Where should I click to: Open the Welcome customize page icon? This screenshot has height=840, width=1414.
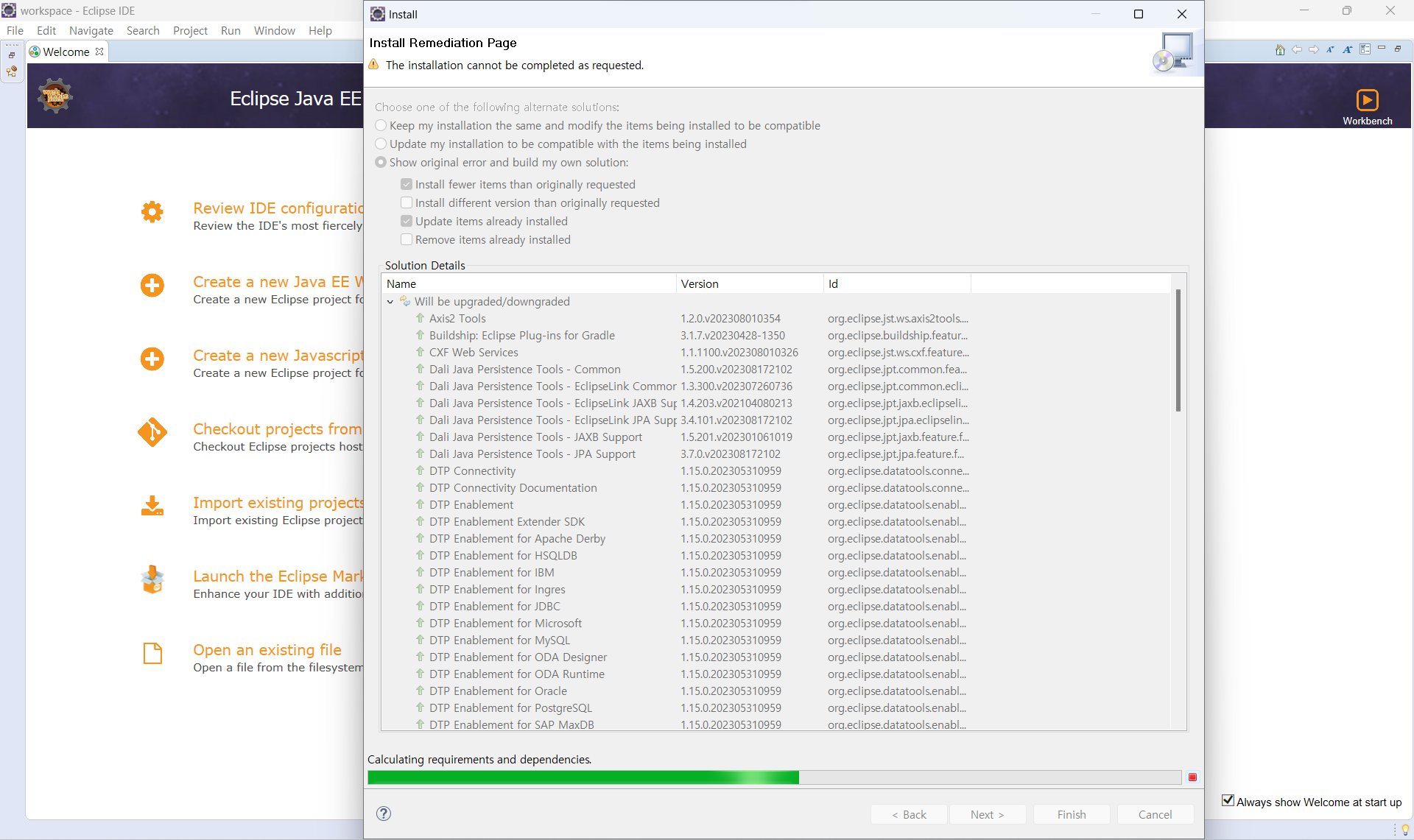point(1365,49)
